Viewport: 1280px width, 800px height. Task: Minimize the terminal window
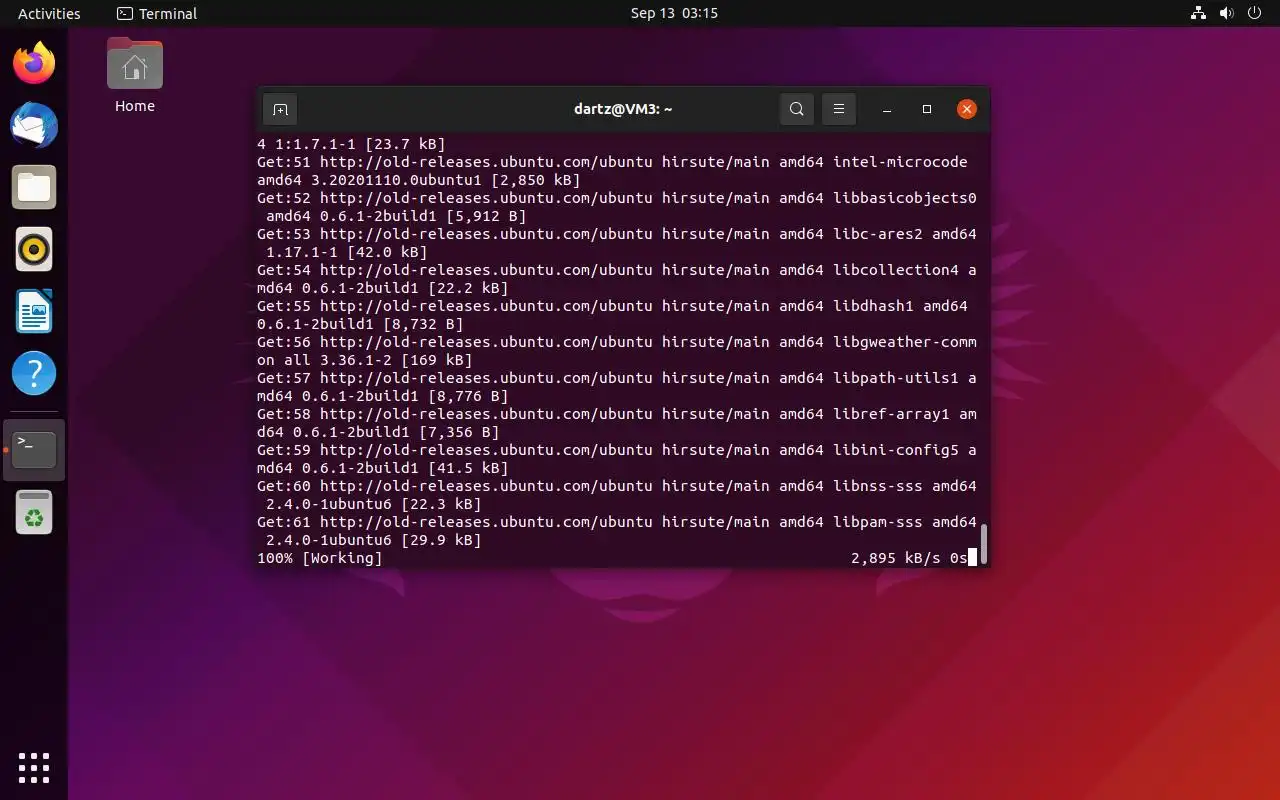(887, 109)
